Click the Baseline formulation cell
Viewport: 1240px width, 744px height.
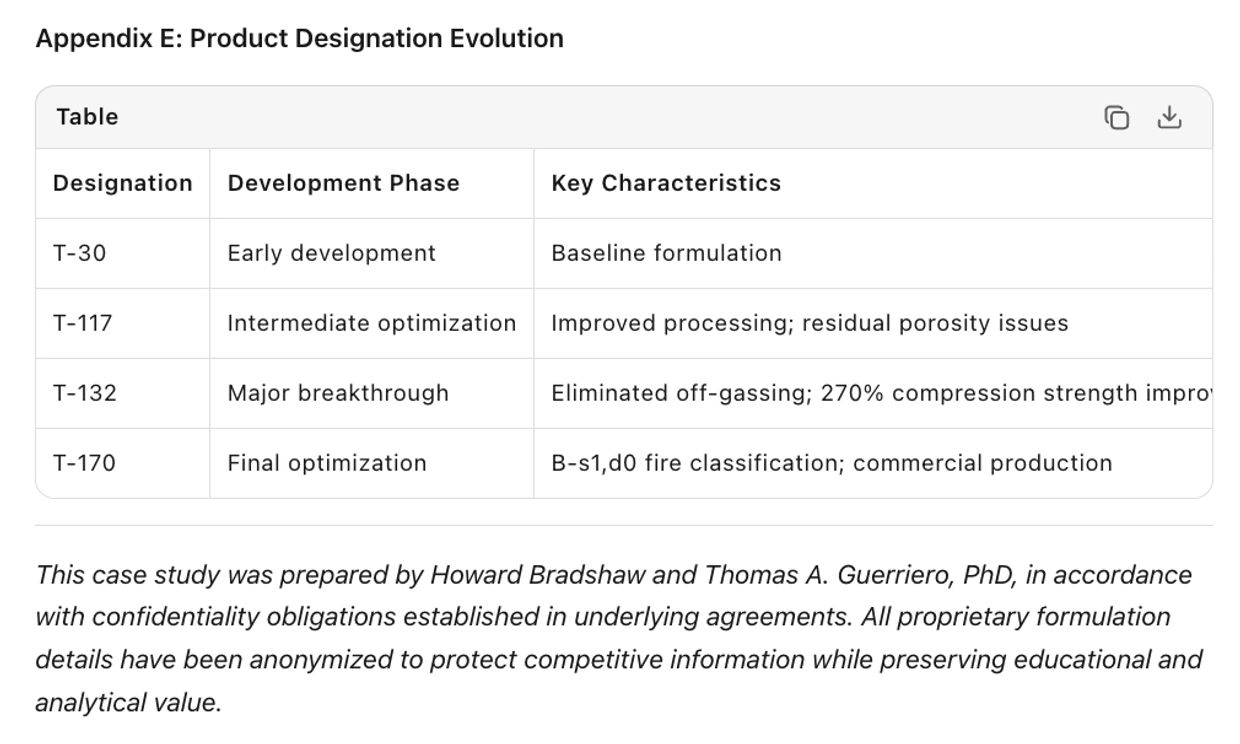[x=666, y=253]
